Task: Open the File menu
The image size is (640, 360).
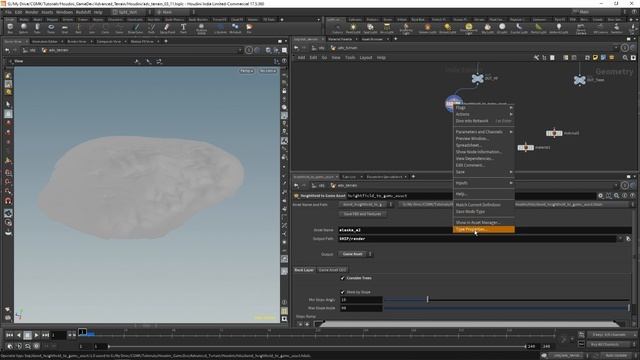Action: coord(8,12)
